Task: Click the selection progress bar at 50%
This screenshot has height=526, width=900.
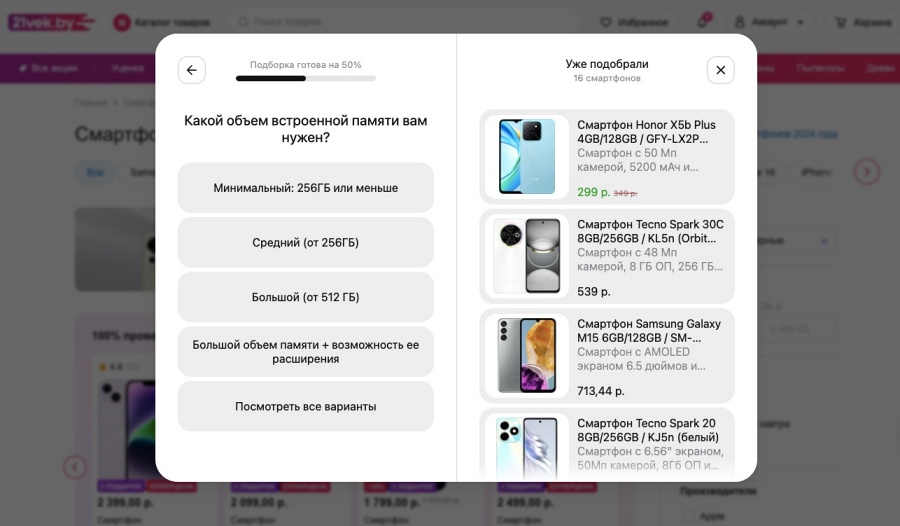Action: 305,78
